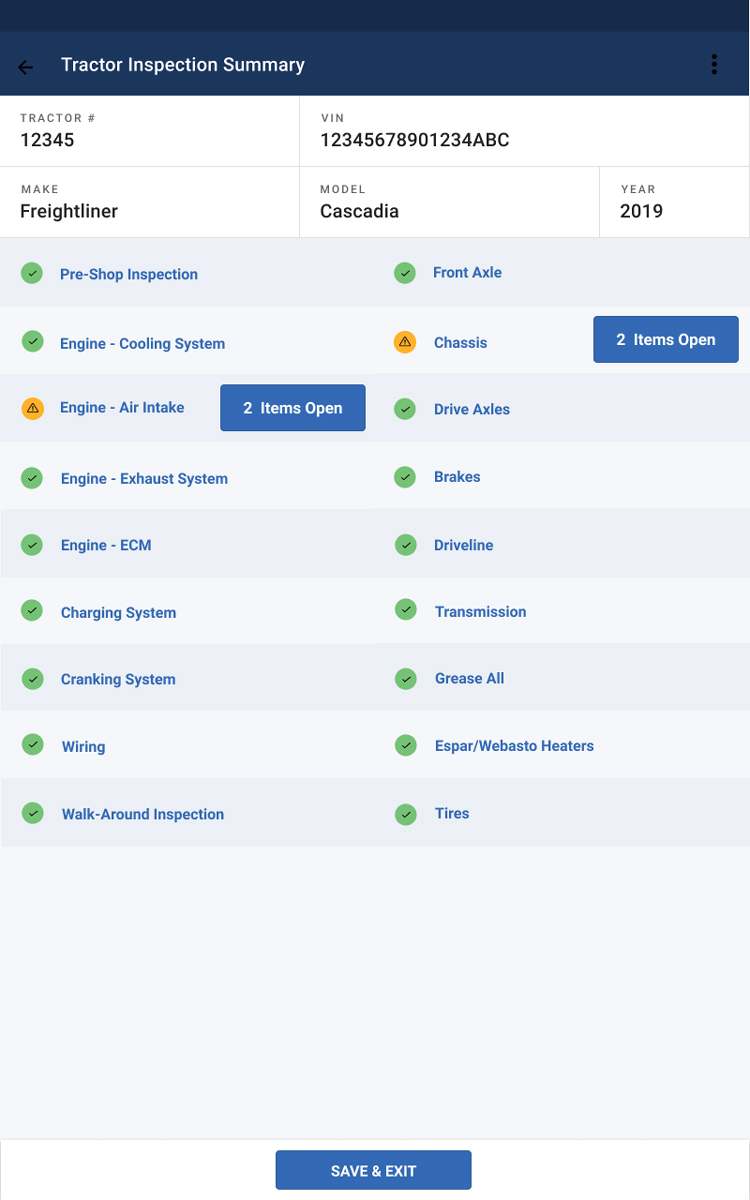Open the Drive Axles inspection section
This screenshot has width=750, height=1200.
coord(471,410)
